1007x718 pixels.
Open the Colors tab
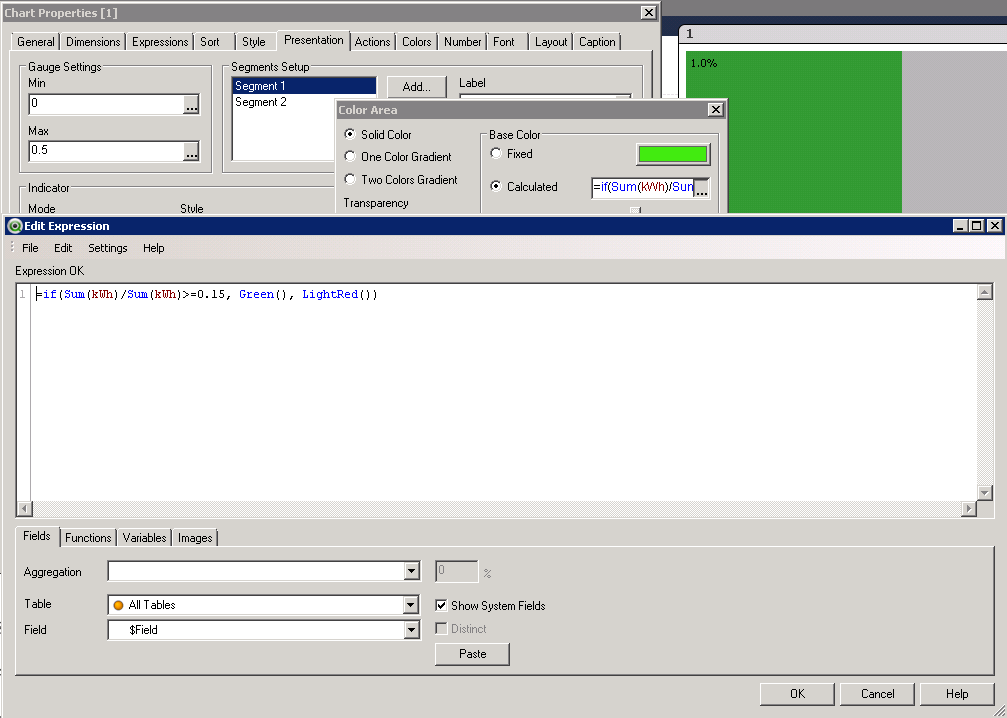[x=417, y=42]
